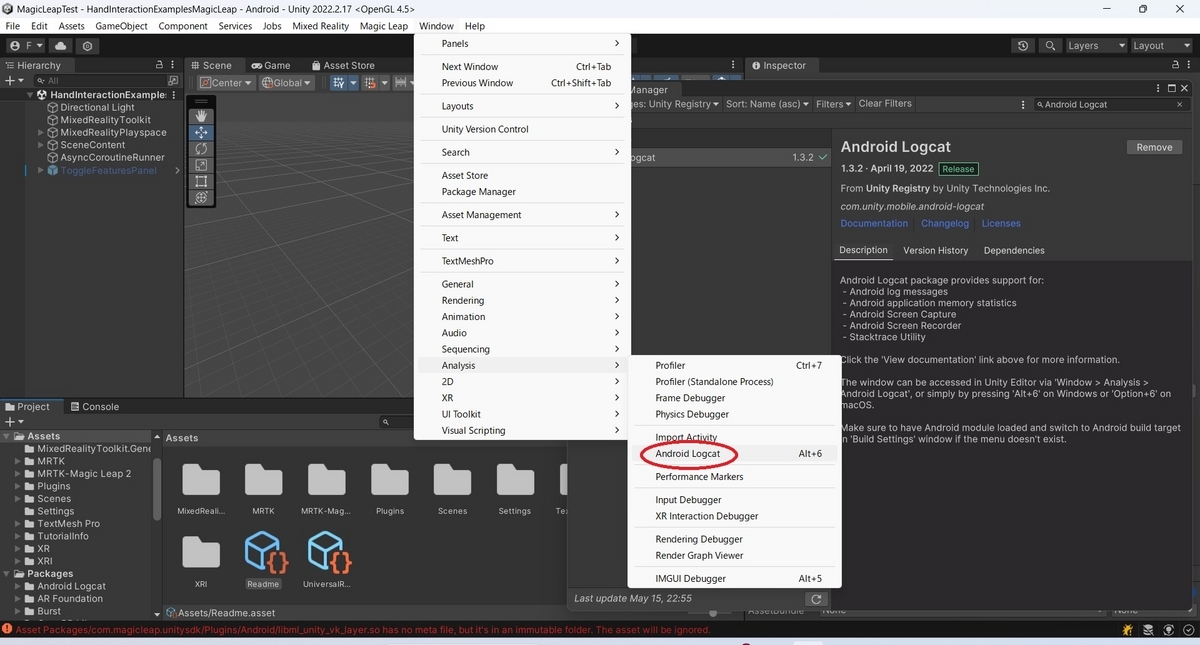Screen dimensions: 1200x645
Task: Select the Move tool in Scene overlay
Action: click(x=201, y=132)
